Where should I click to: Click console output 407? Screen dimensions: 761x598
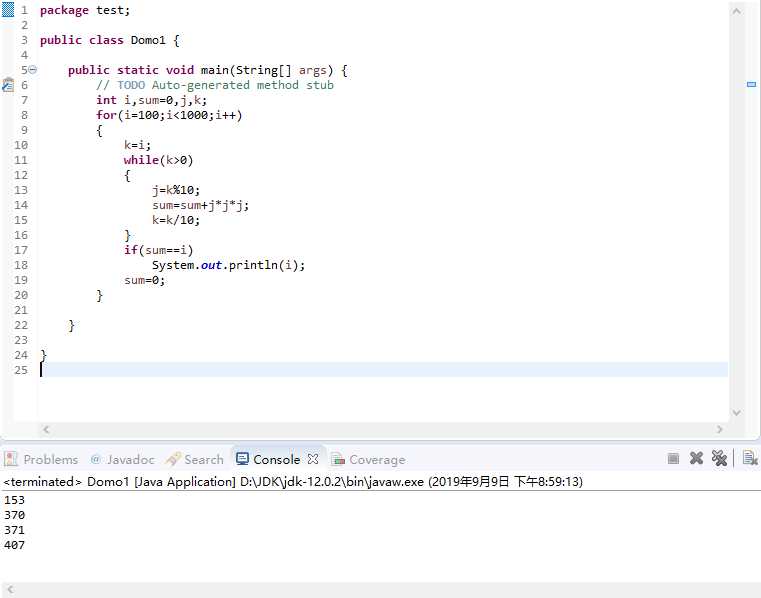pos(14,545)
